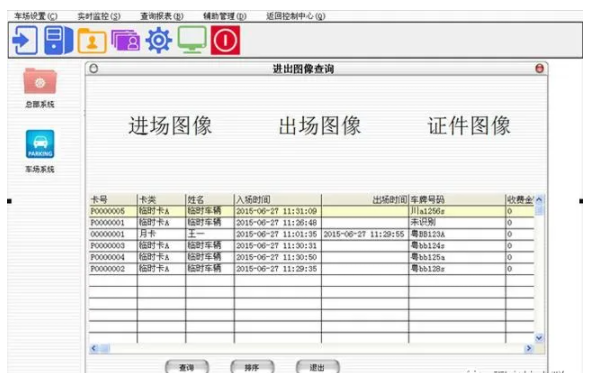Click the horizontal scrollbar right arrow
This screenshot has height=373, width=597.
(528, 348)
